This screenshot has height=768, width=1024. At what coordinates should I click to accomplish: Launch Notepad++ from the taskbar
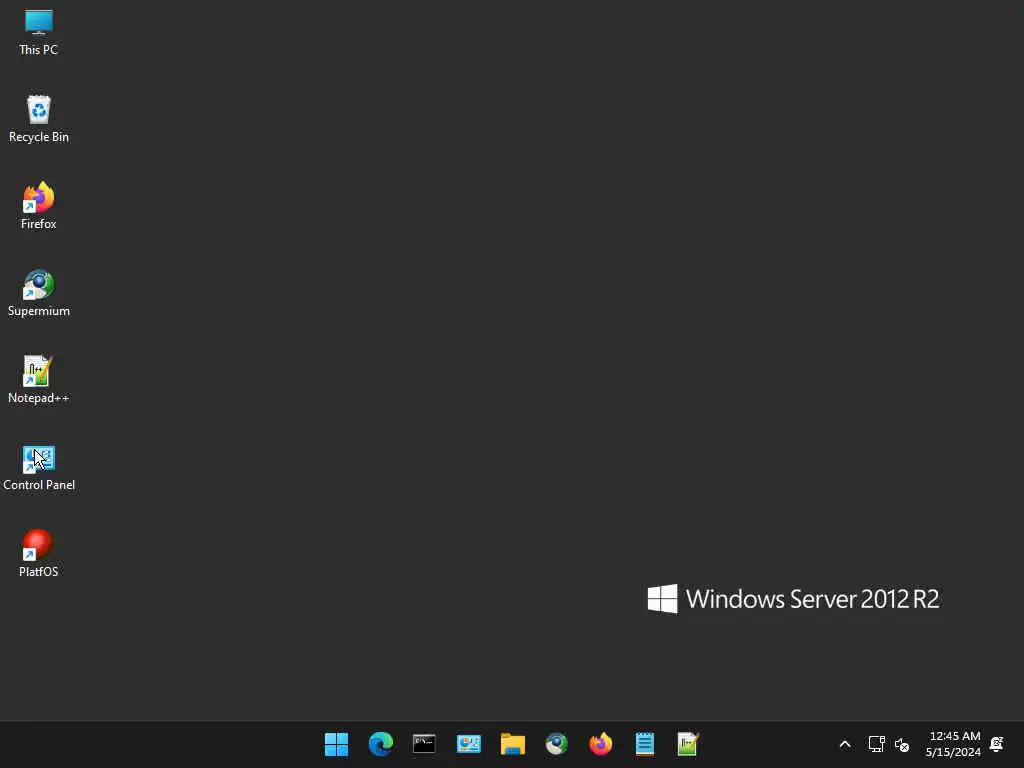pos(688,744)
